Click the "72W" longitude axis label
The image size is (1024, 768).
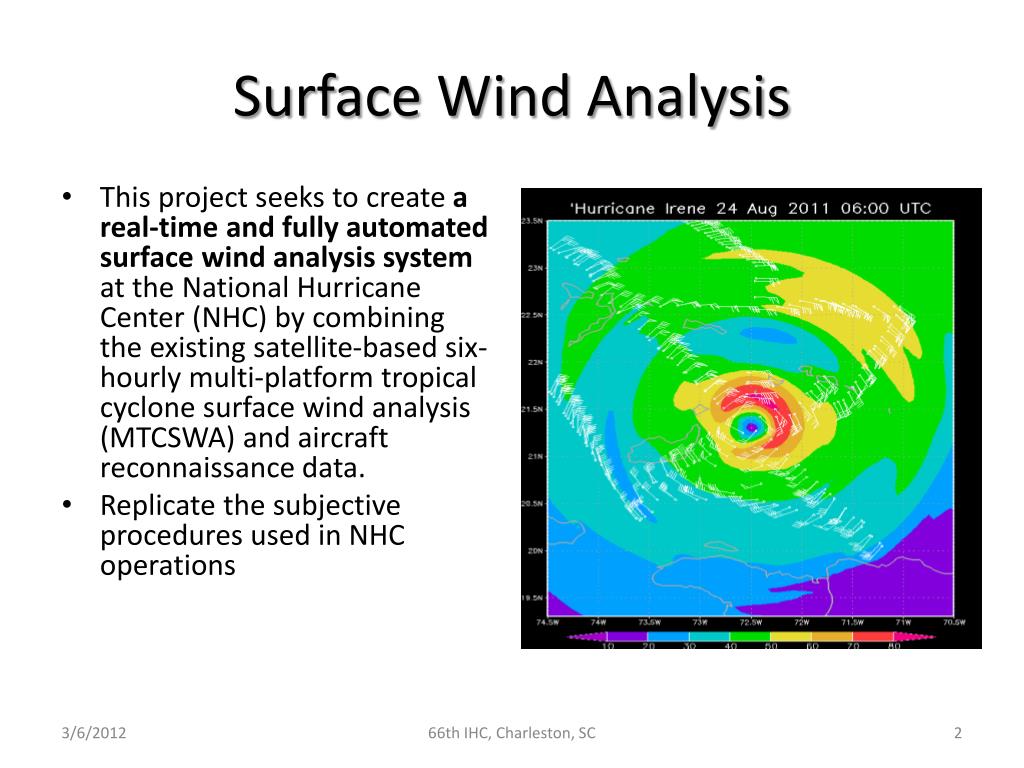801,622
